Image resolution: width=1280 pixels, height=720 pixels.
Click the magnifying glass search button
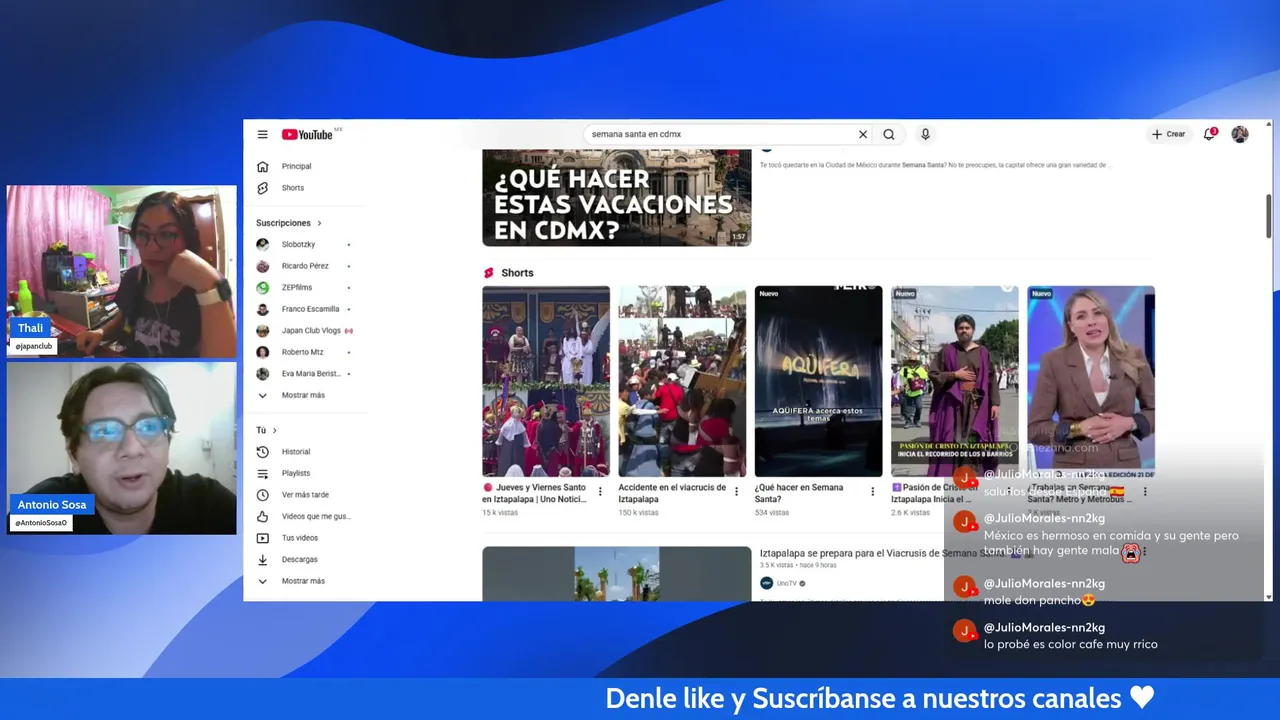(889, 134)
